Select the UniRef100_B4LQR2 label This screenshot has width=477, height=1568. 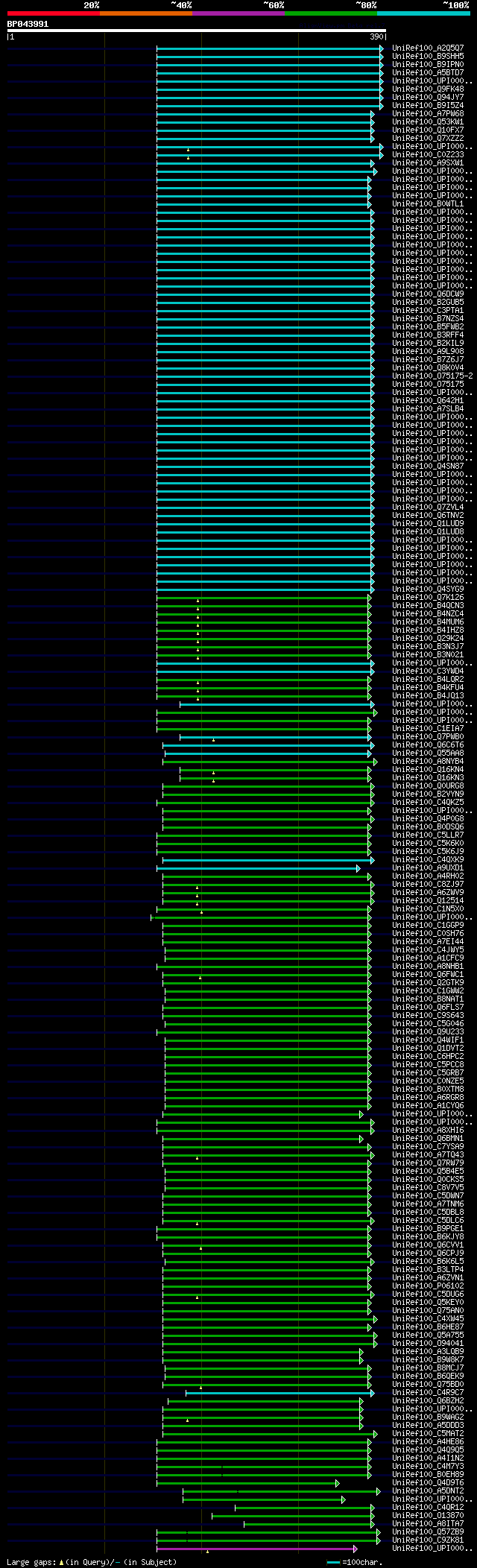point(428,679)
